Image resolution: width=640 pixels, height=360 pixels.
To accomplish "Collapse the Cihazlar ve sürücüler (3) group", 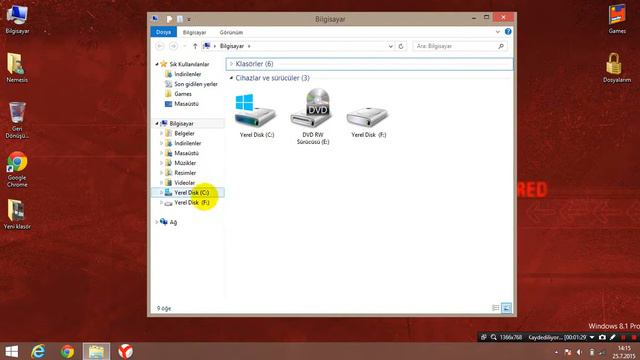I will click(x=231, y=78).
